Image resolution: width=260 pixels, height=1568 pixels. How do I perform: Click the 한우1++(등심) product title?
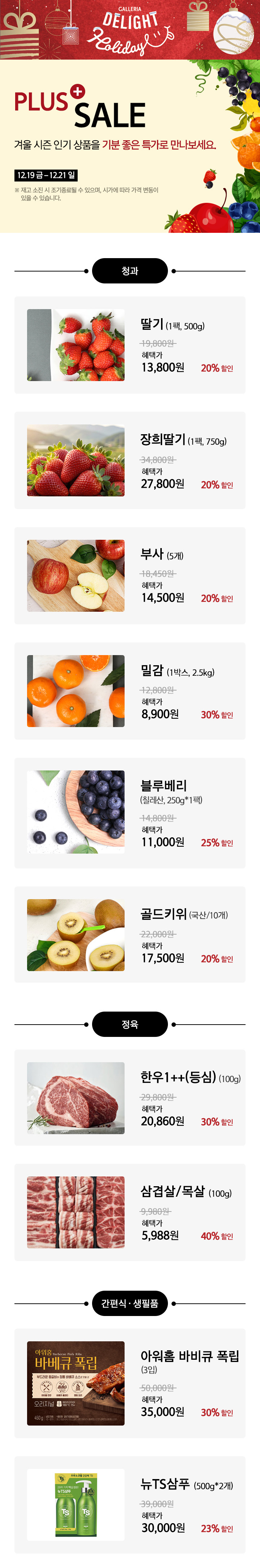click(x=178, y=1077)
